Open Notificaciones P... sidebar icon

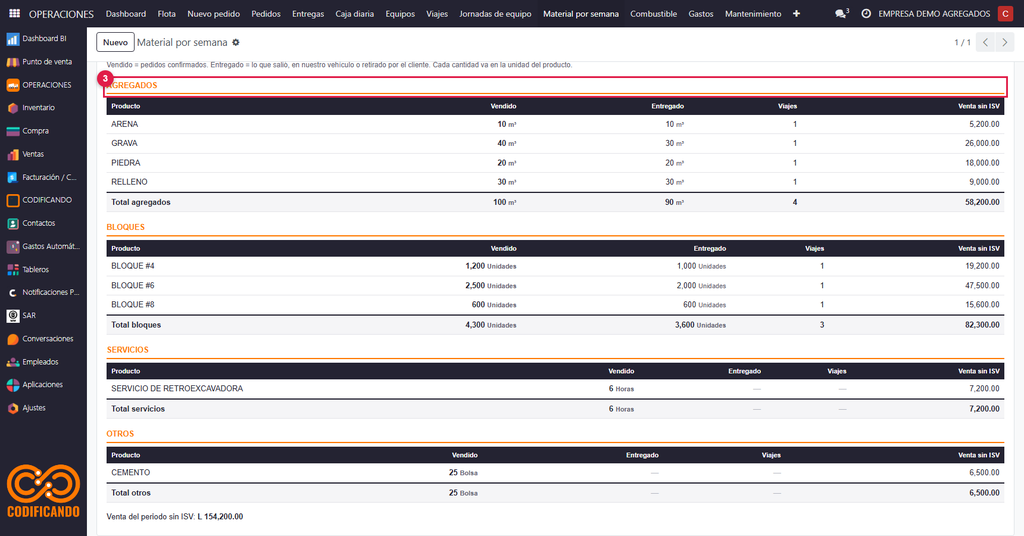click(x=12, y=292)
